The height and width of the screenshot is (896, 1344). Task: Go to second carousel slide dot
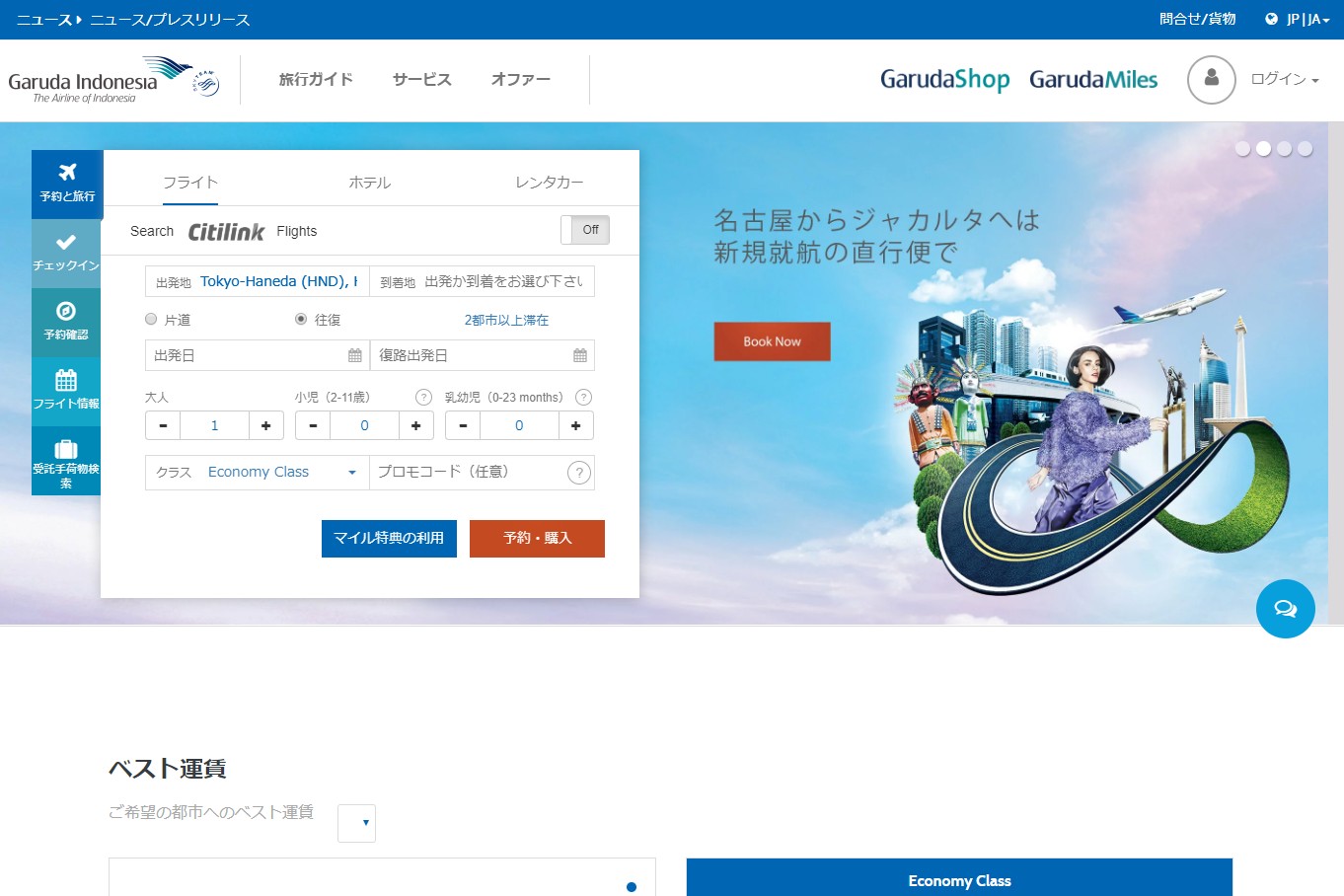(1263, 148)
